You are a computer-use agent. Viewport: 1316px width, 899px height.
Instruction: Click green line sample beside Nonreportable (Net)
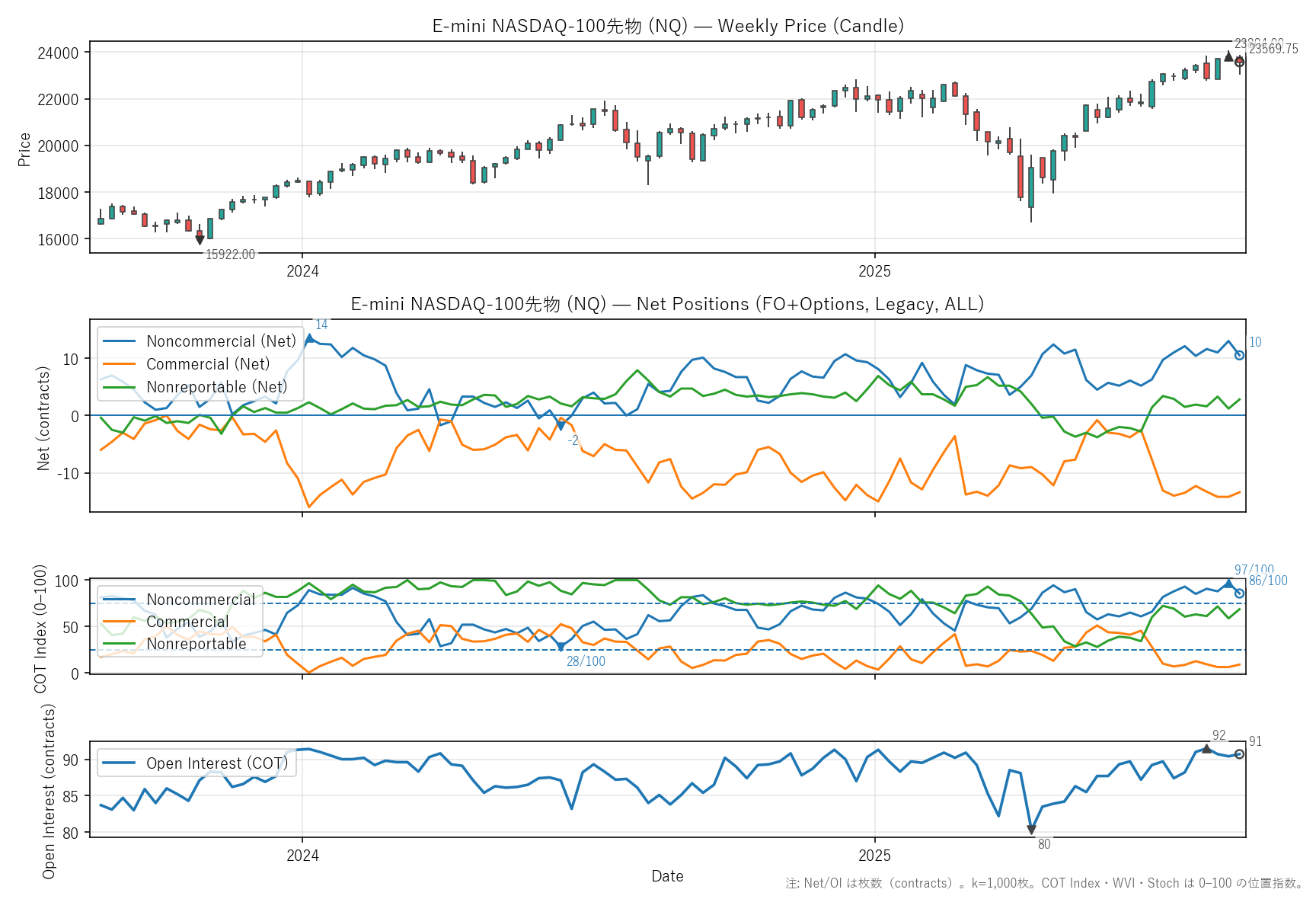(119, 387)
